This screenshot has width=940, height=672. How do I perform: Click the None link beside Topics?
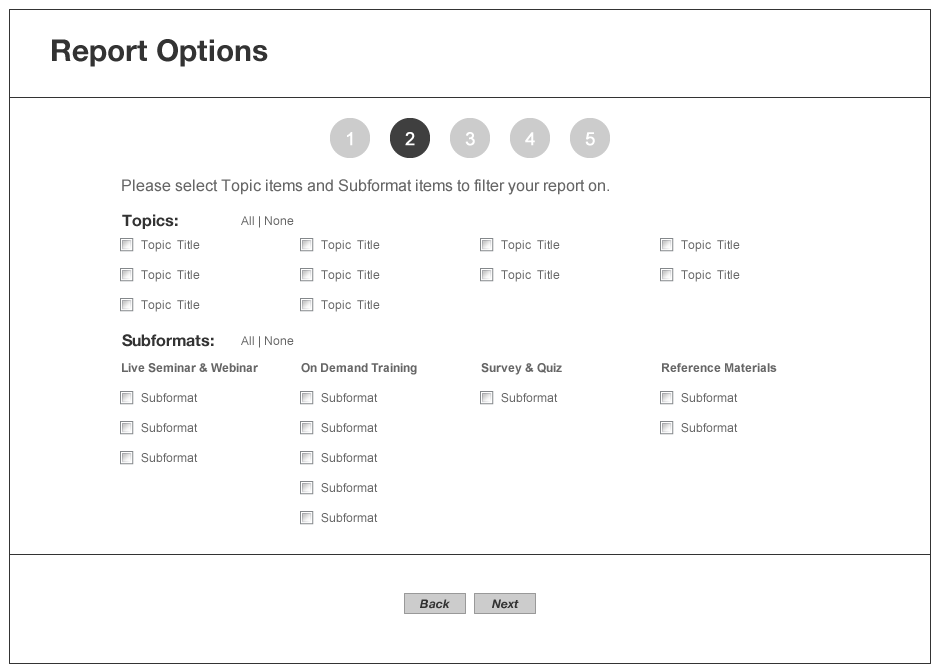click(x=279, y=221)
